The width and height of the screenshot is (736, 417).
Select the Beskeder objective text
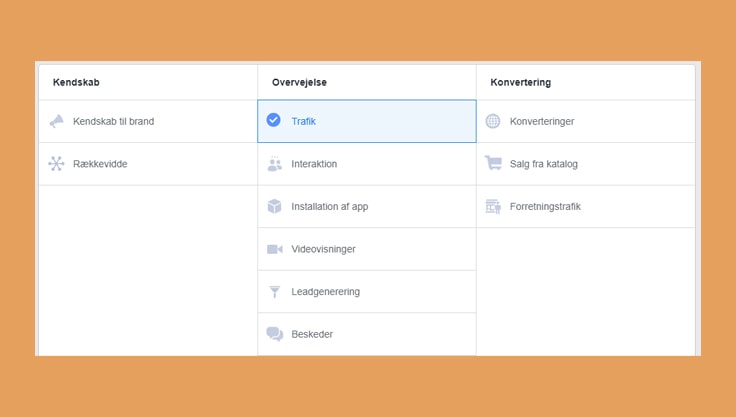(312, 334)
